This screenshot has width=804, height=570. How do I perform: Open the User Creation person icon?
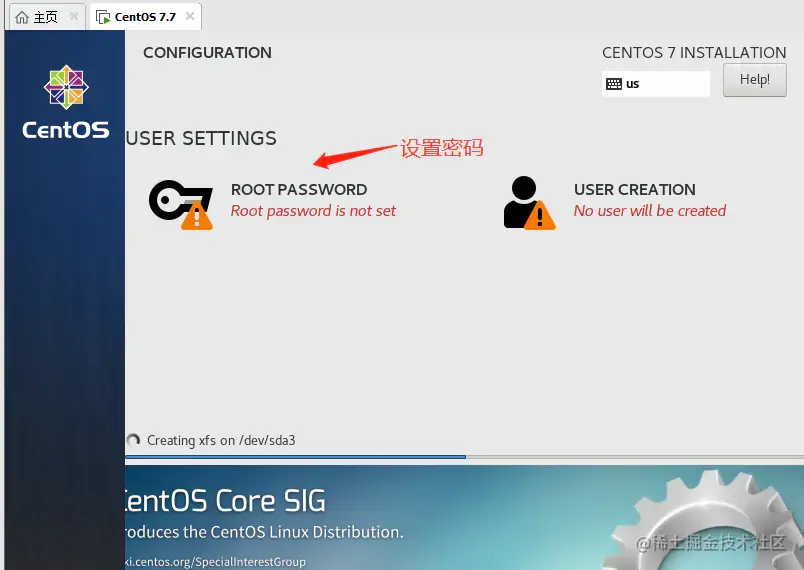tap(529, 203)
